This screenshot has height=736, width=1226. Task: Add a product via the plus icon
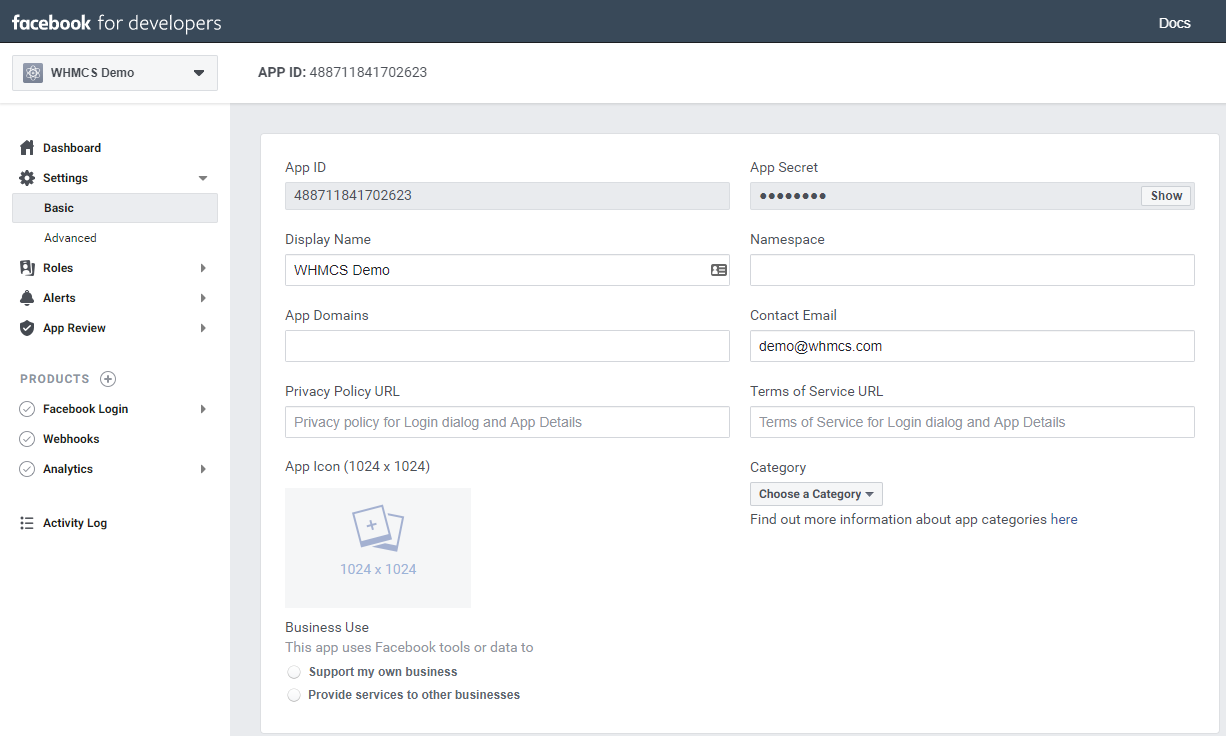[x=108, y=379]
